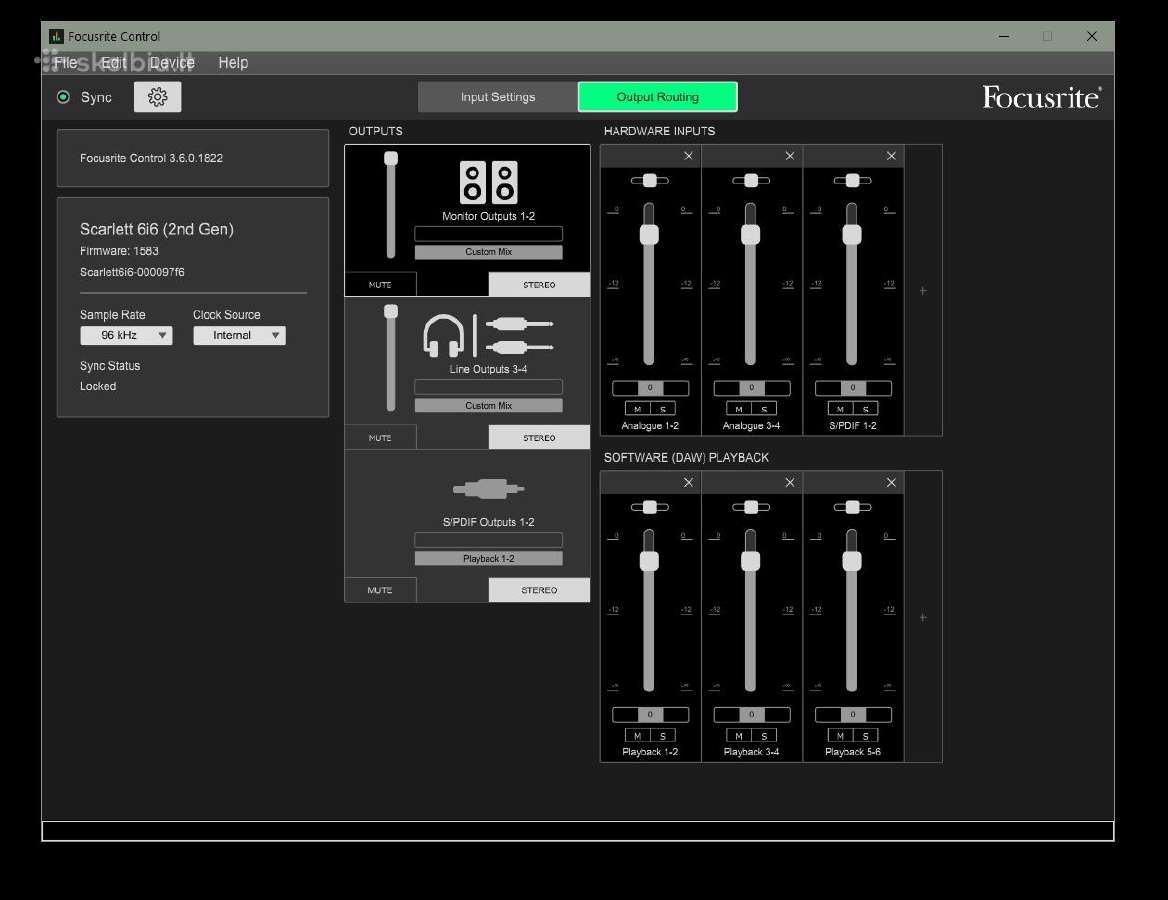Open the Sample Rate 96 kHz dropdown
1168x900 pixels.
coord(126,335)
